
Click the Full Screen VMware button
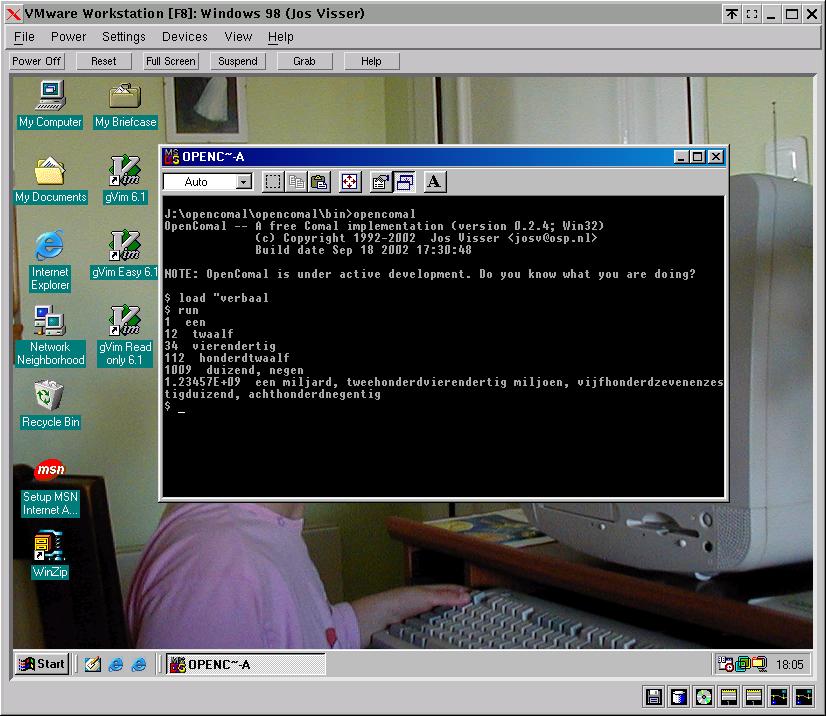pos(171,61)
